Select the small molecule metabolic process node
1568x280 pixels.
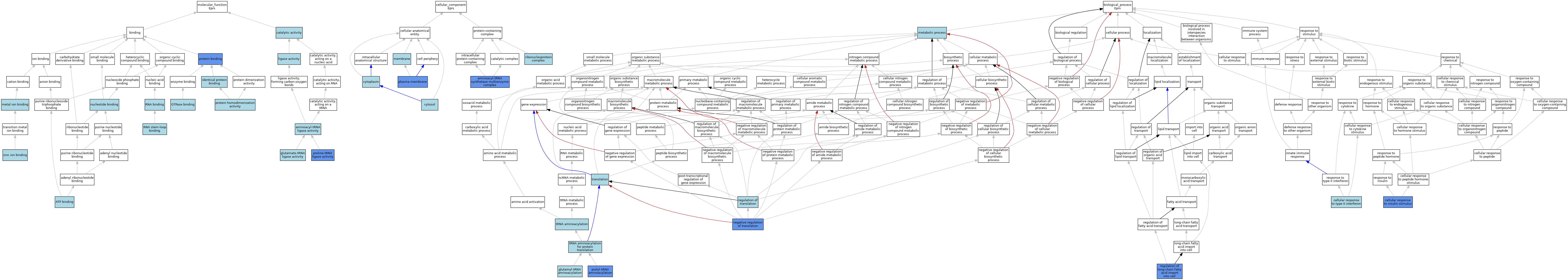pyautogui.click(x=598, y=59)
